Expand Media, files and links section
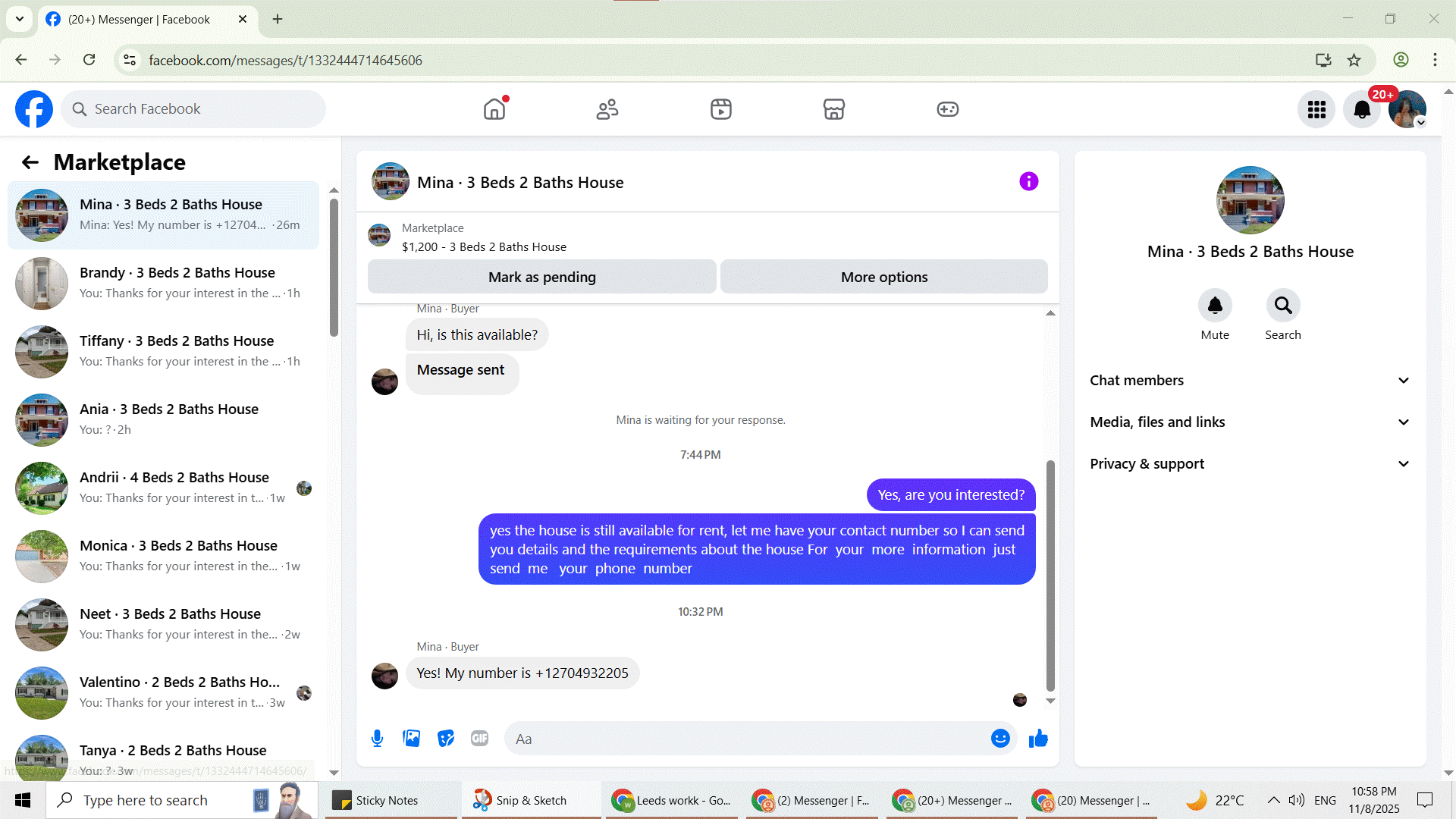Image resolution: width=1456 pixels, height=819 pixels. pos(1250,422)
